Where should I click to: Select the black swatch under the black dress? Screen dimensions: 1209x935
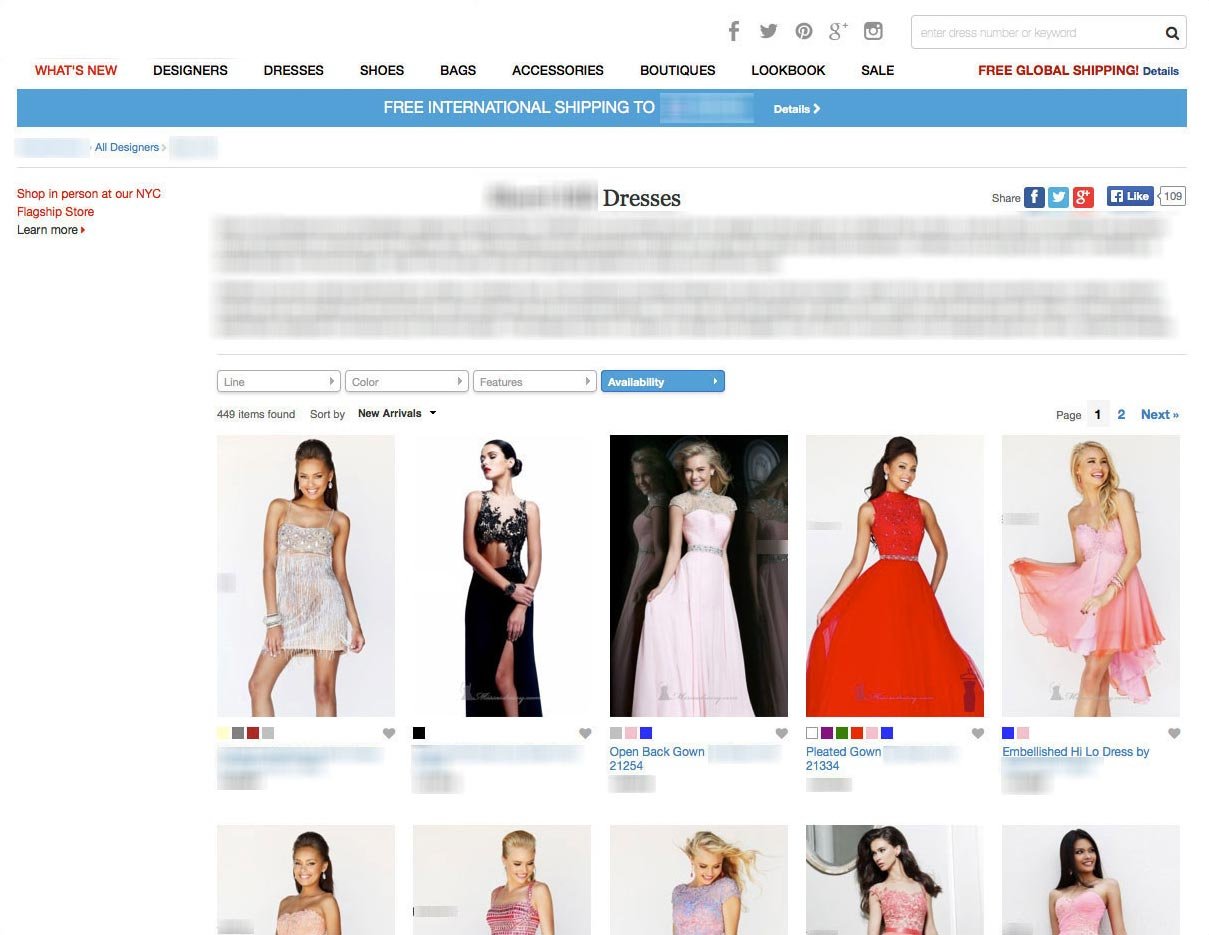coord(419,733)
